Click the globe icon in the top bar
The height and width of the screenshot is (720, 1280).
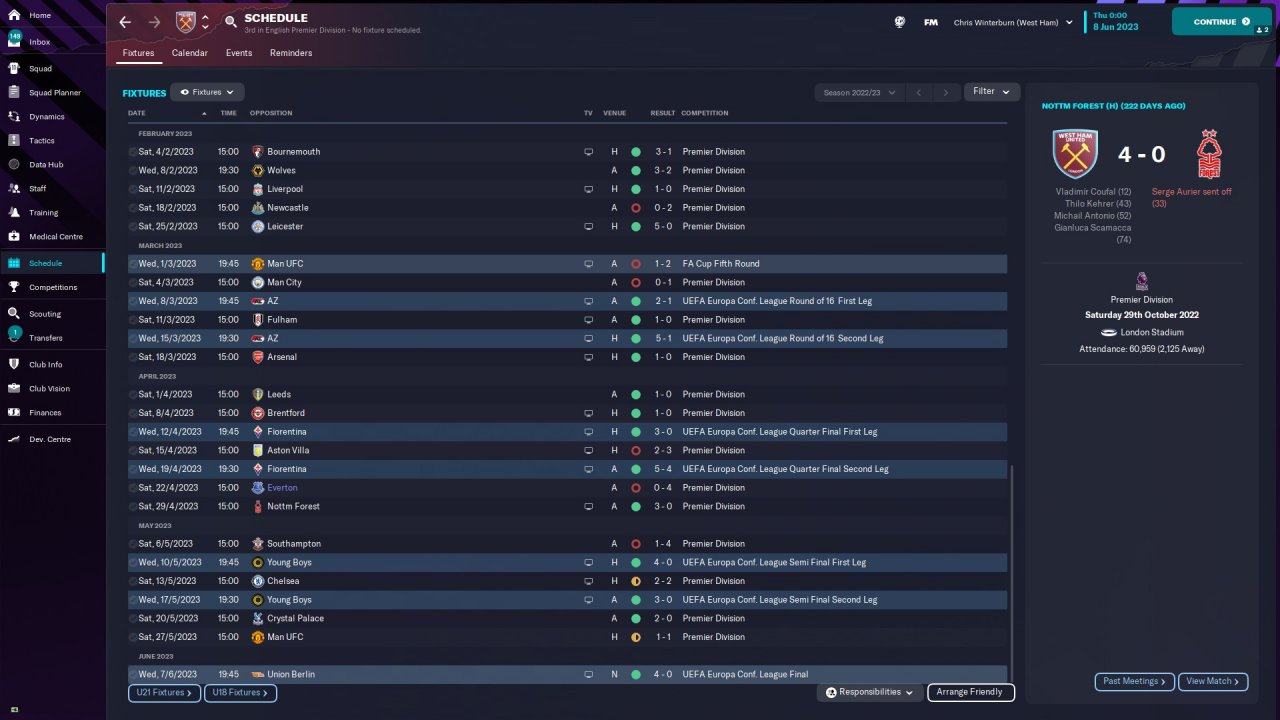(x=900, y=22)
